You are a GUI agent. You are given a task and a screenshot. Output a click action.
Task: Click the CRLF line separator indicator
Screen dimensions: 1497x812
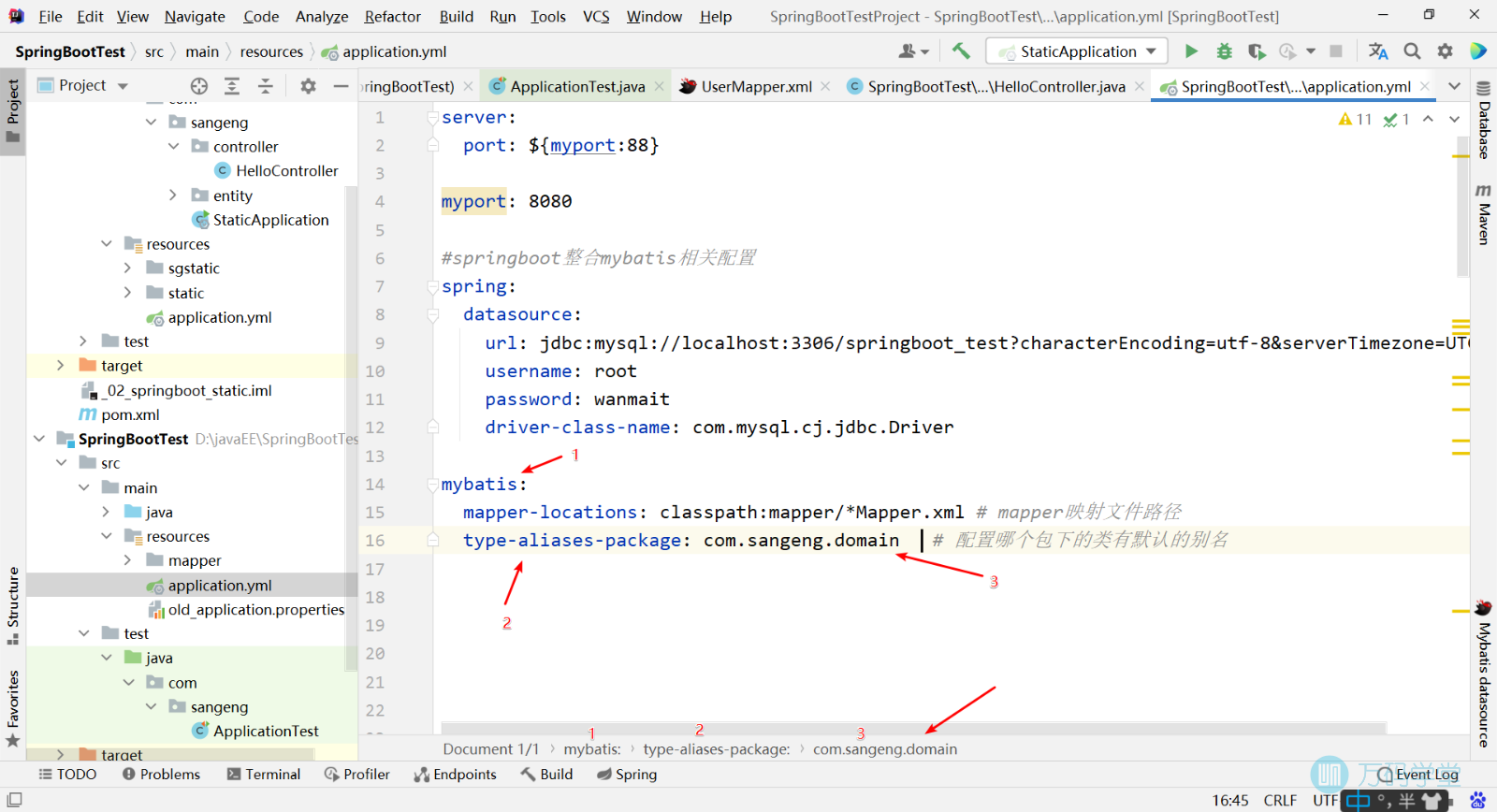tap(1280, 800)
